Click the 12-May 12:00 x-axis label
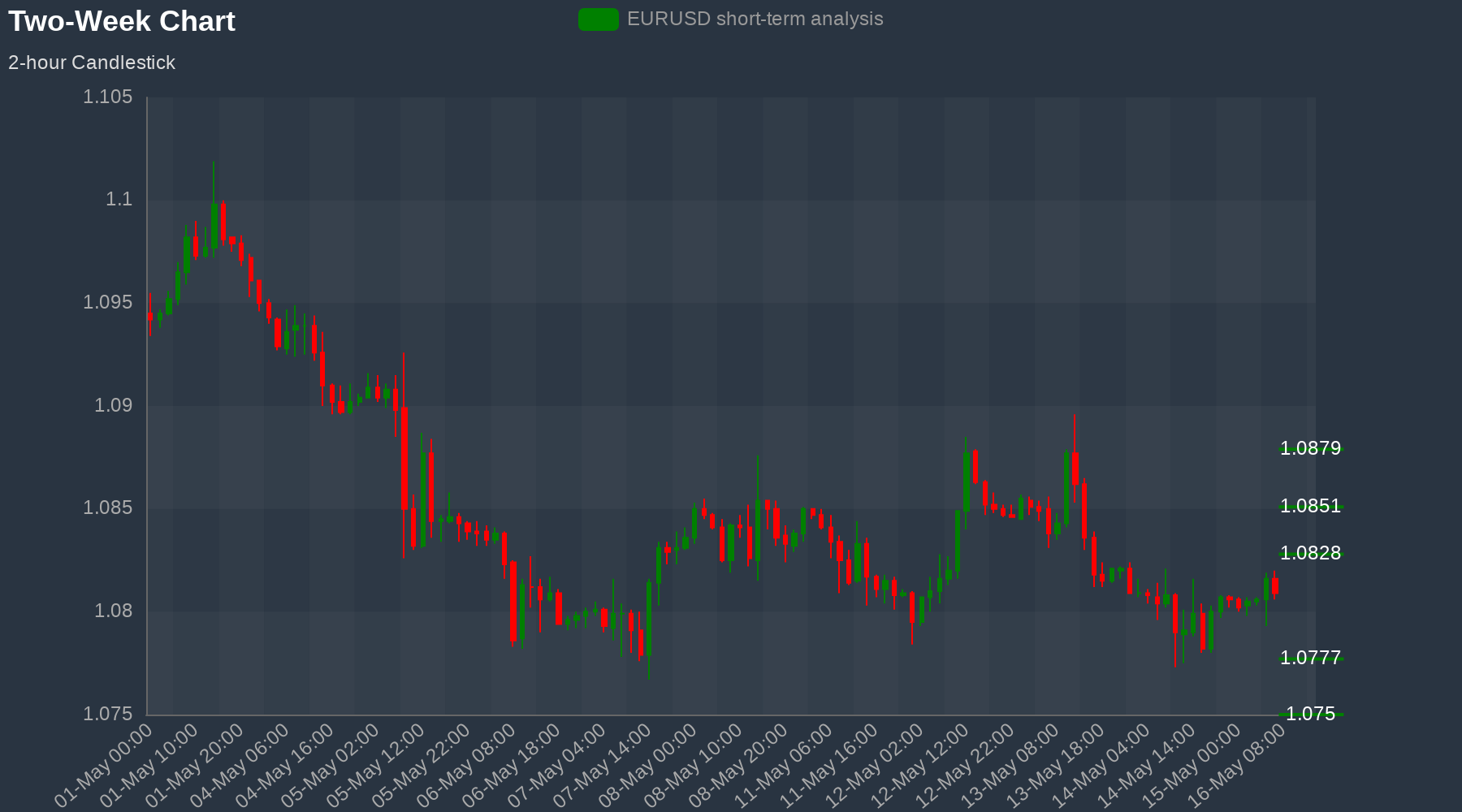This screenshot has height=812, width=1462. coord(922,765)
